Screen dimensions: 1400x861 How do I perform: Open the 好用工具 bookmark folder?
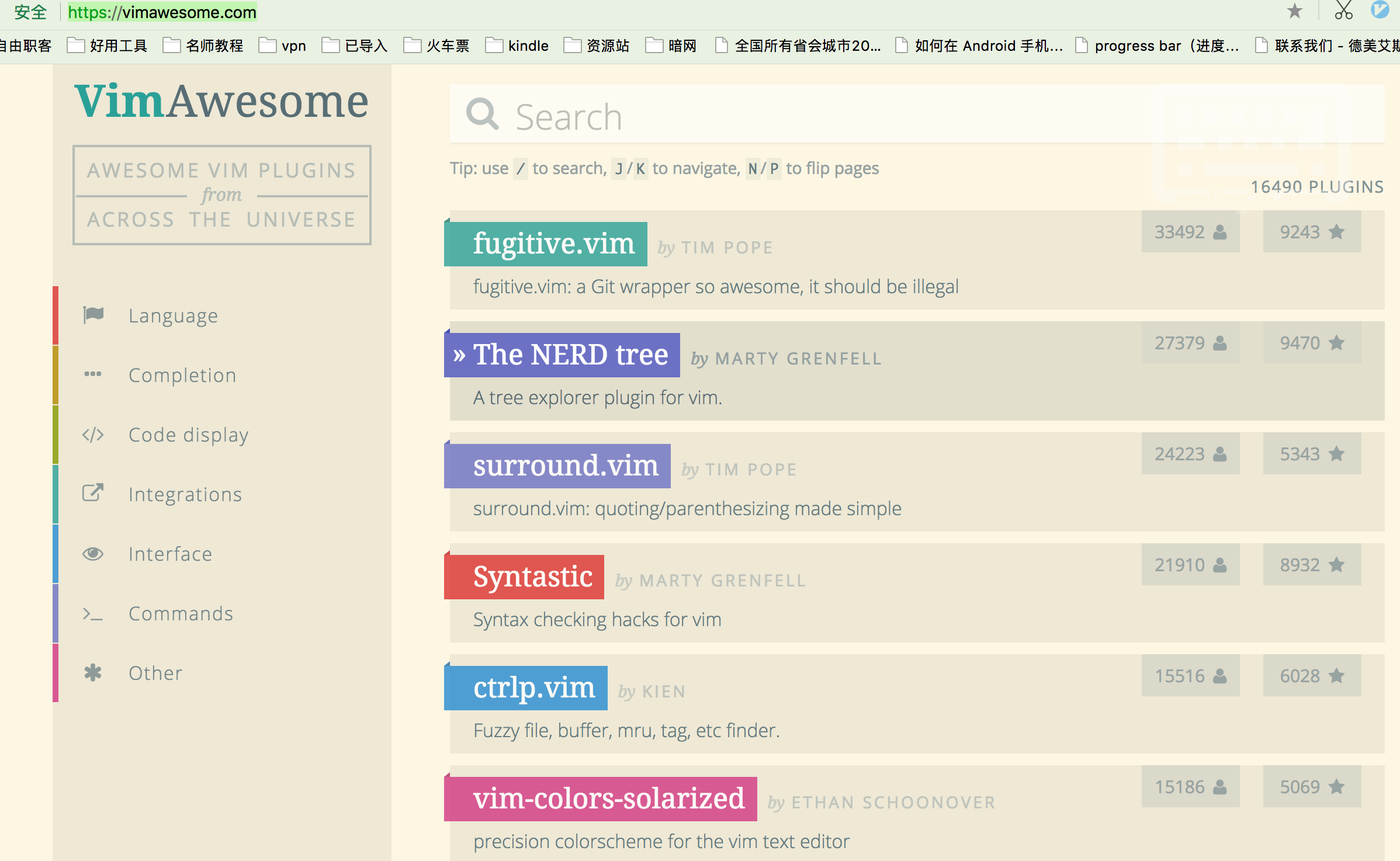pyautogui.click(x=108, y=46)
